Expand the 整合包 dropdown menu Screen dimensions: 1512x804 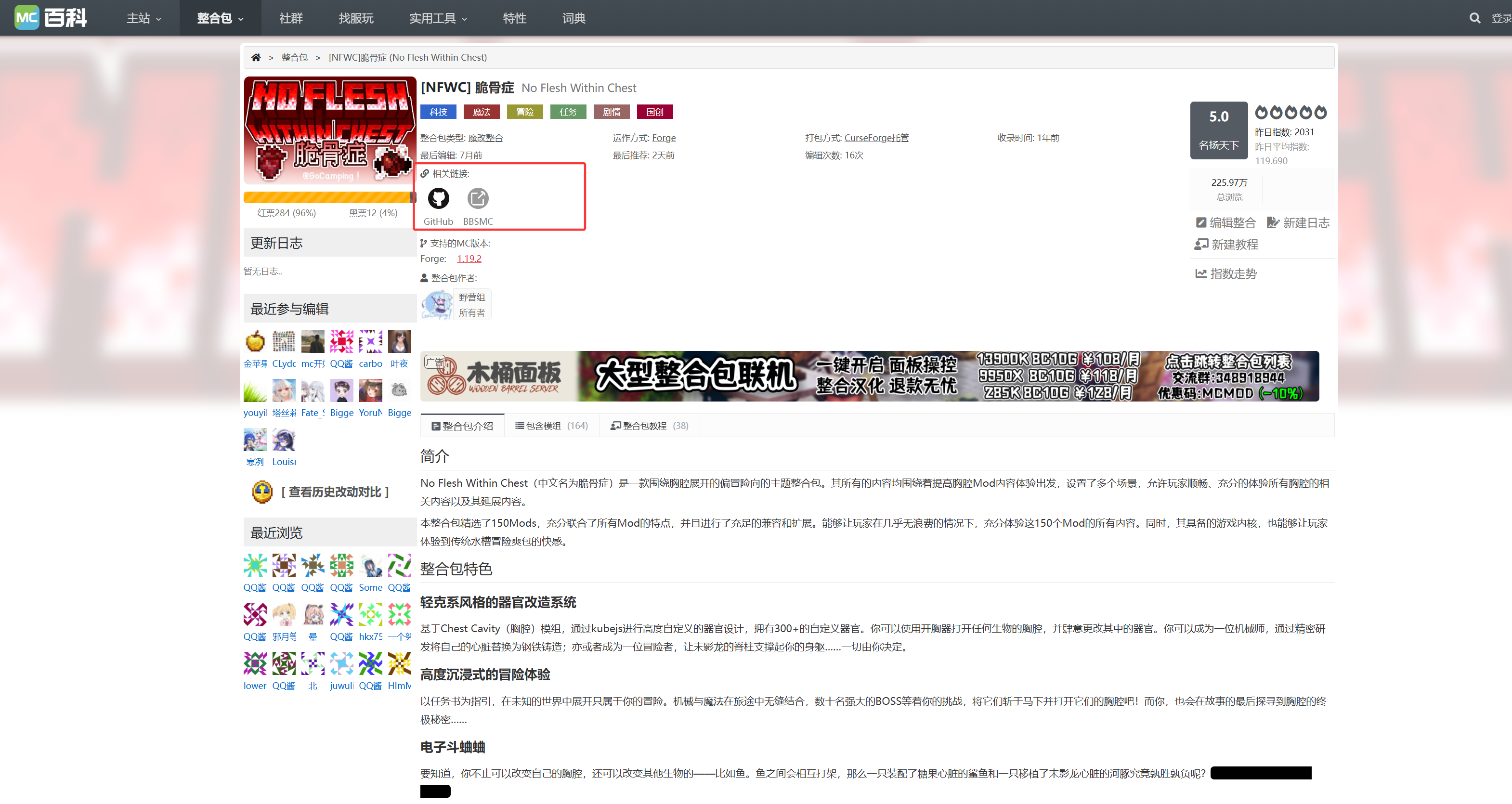220,18
